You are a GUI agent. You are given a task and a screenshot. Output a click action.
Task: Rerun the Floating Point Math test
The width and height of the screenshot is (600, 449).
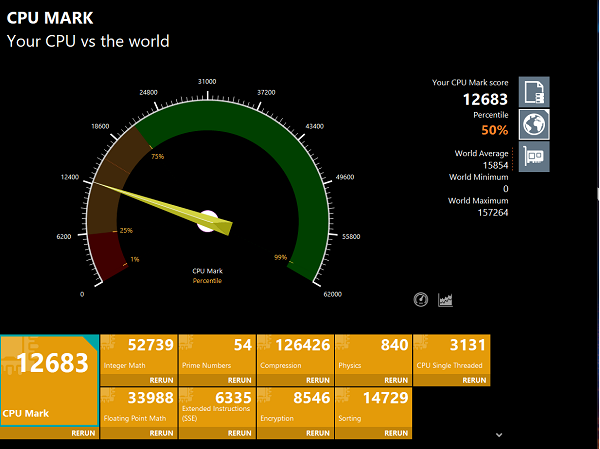(x=161, y=433)
